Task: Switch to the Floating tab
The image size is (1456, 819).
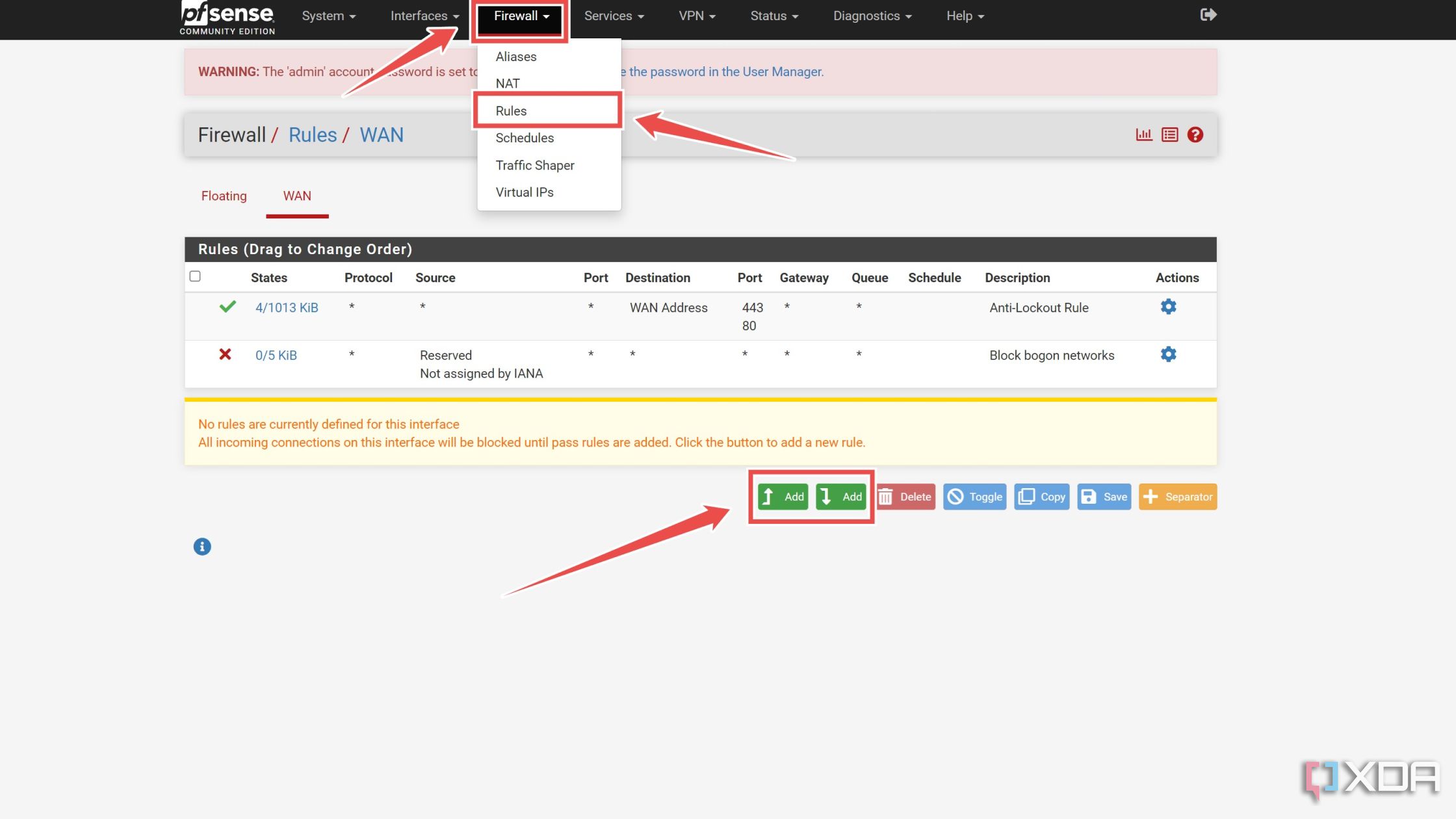Action: (x=223, y=195)
